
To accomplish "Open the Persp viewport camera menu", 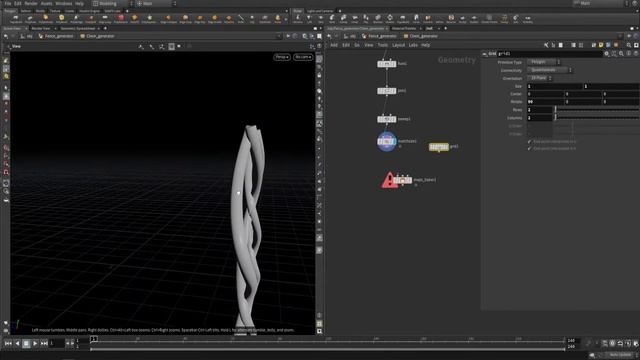I will (x=282, y=57).
